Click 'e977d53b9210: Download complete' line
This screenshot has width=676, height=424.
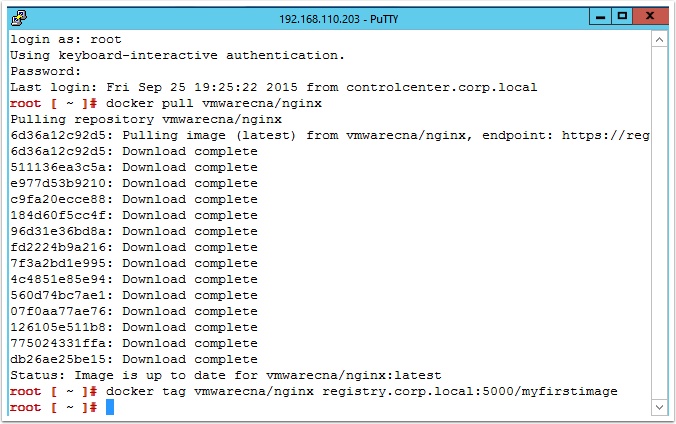[x=134, y=183]
